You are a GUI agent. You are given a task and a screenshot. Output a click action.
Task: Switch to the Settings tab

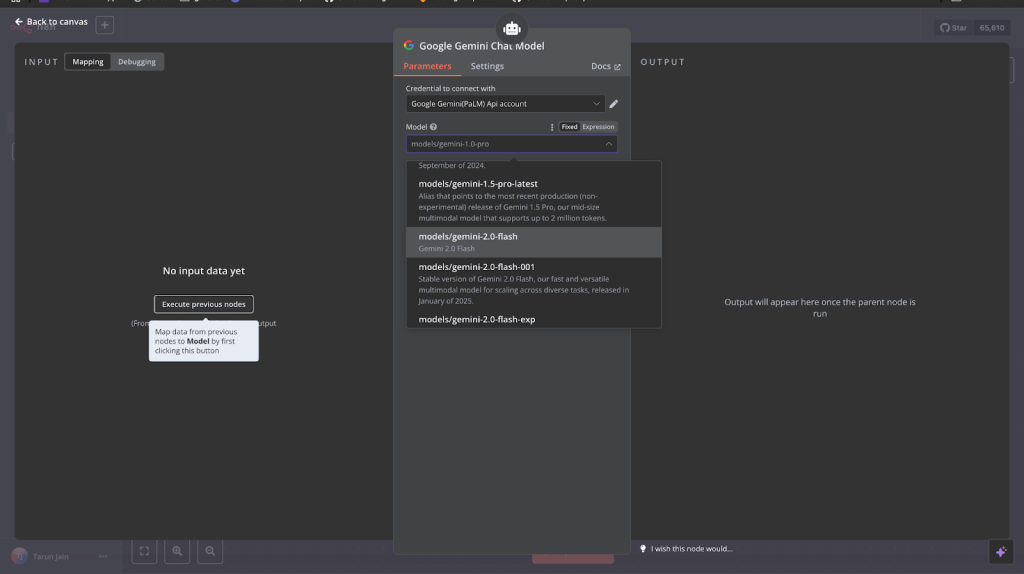[x=487, y=66]
